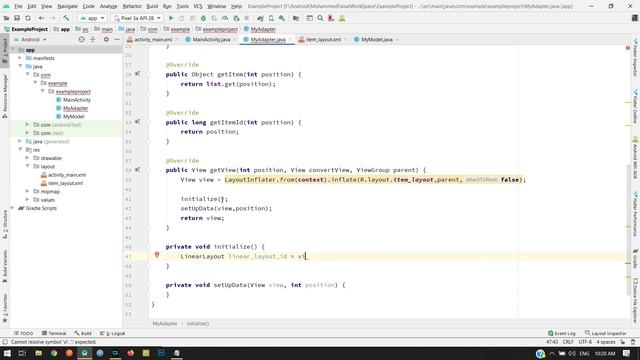Collapse the res folder
Viewport: 640px width, 360px height.
20,150
